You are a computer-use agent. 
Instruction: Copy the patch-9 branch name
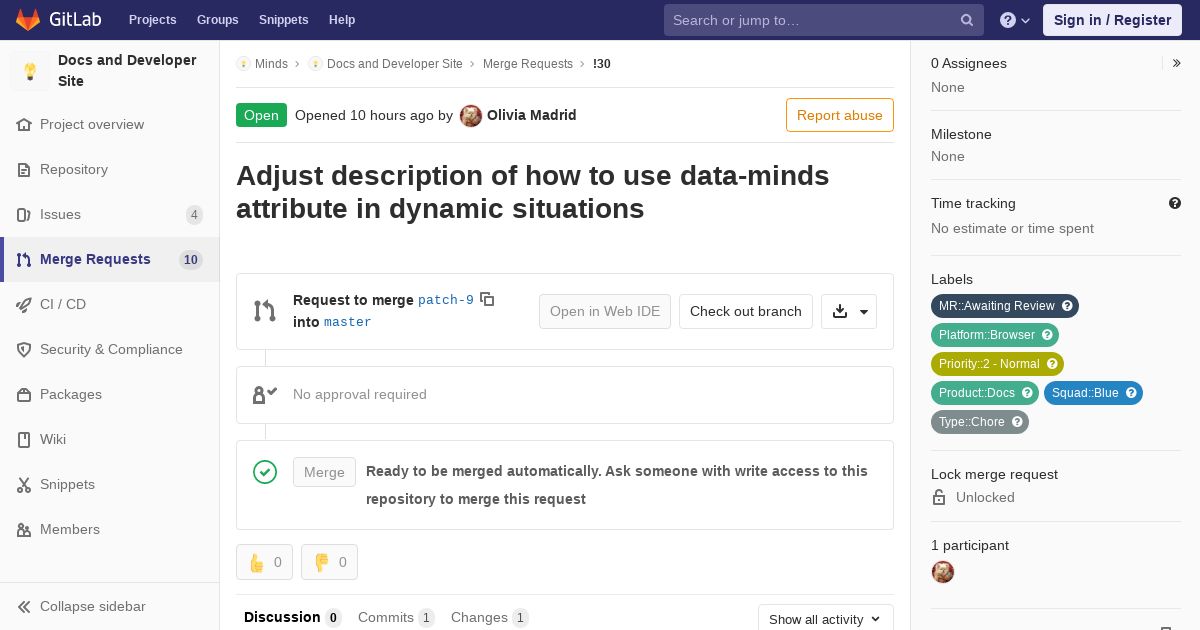[487, 299]
